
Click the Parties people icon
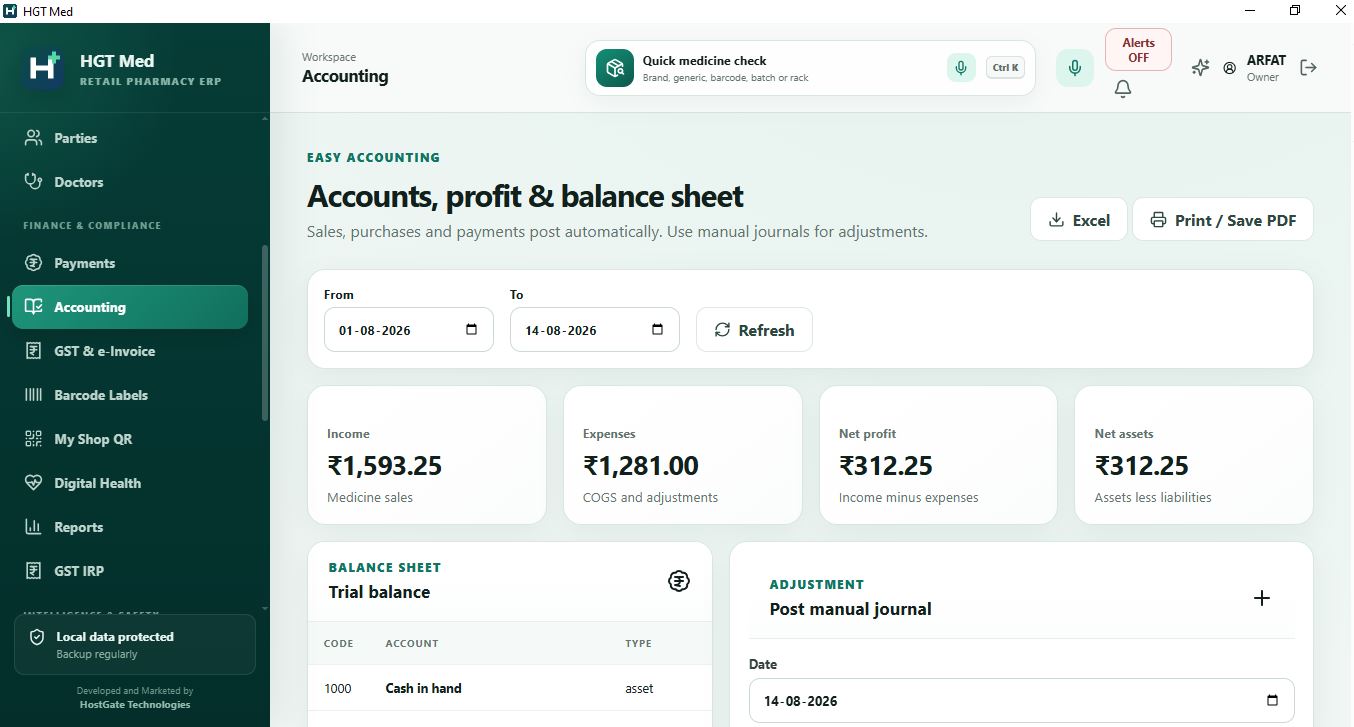34,138
